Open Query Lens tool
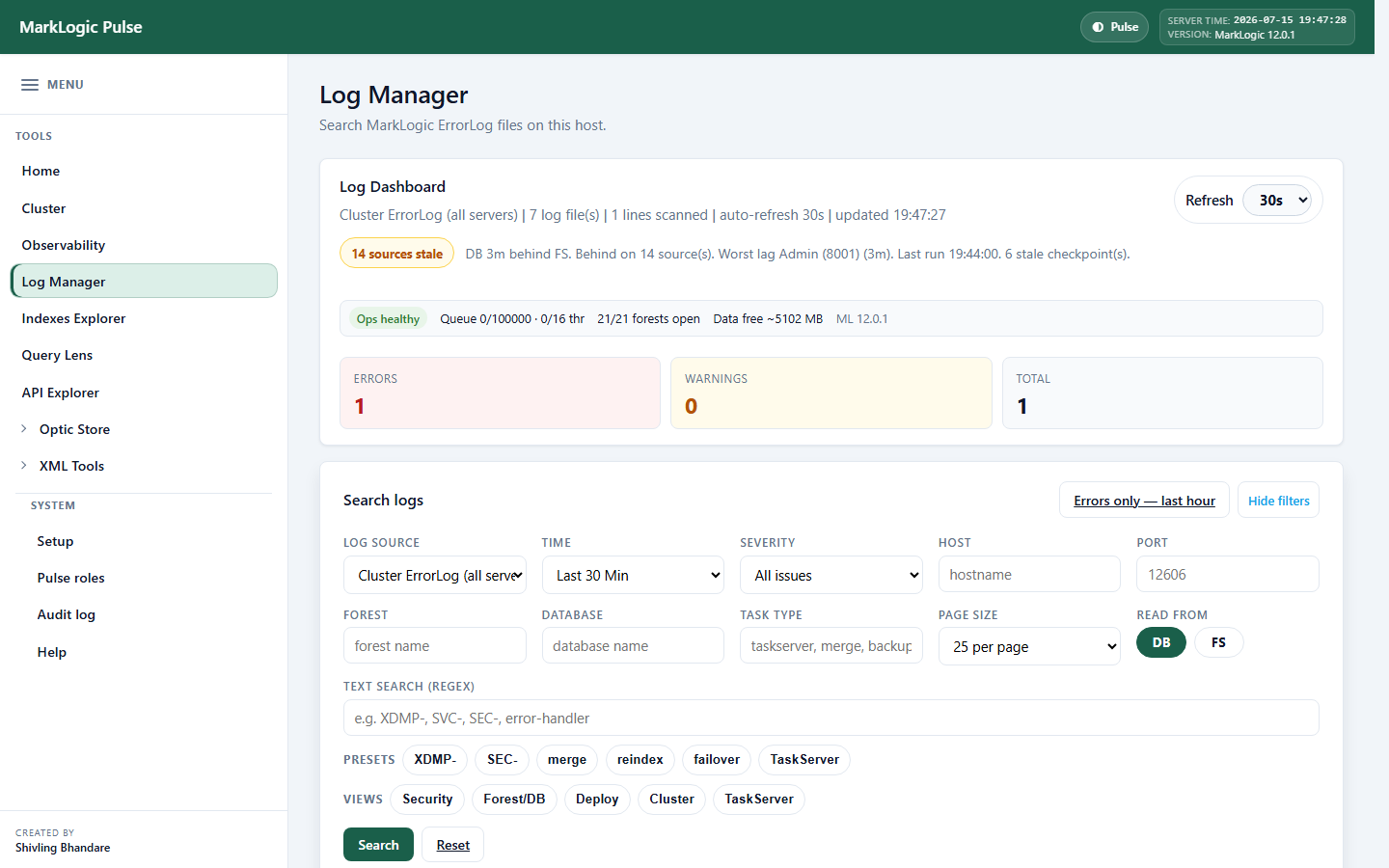This screenshot has height=868, width=1389. (x=144, y=355)
